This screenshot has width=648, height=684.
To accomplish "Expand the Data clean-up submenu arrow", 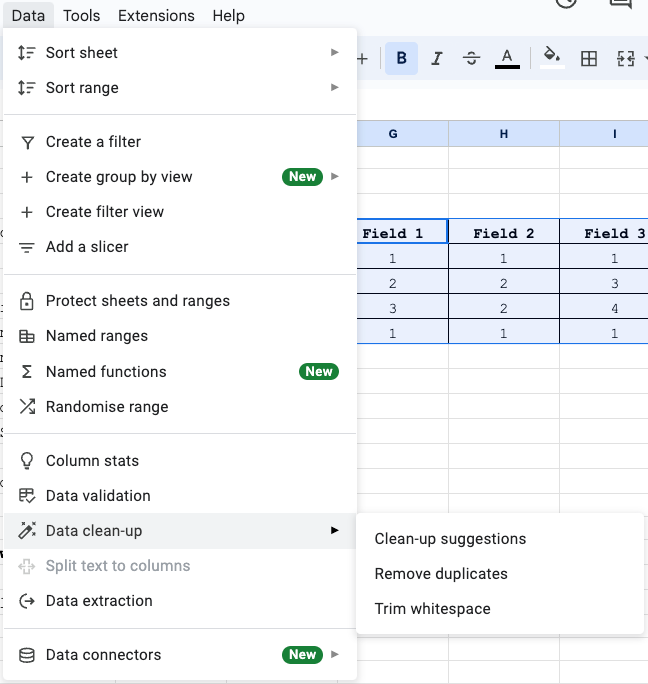I will [x=335, y=530].
